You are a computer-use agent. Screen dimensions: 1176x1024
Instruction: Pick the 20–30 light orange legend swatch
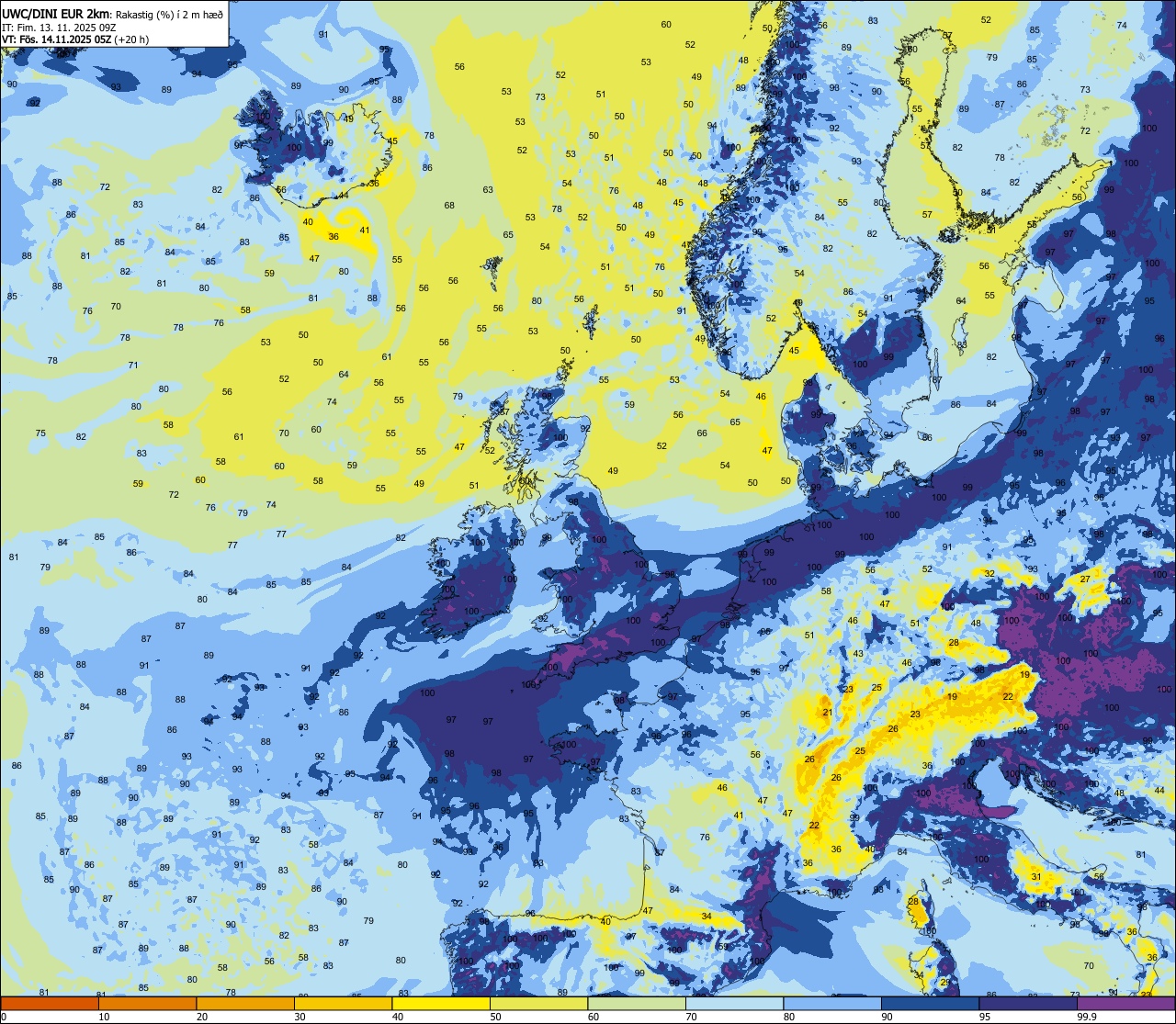pyautogui.click(x=245, y=1004)
